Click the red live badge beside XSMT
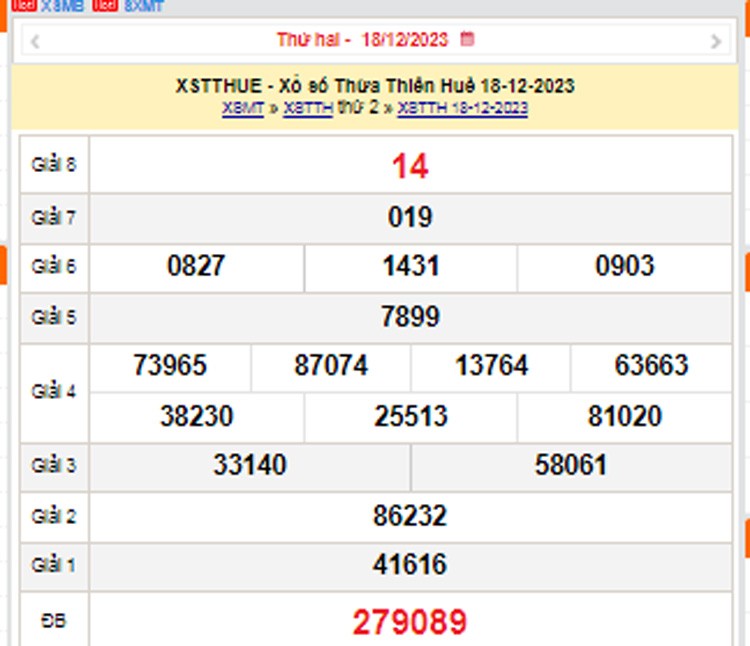This screenshot has width=750, height=646. [104, 5]
